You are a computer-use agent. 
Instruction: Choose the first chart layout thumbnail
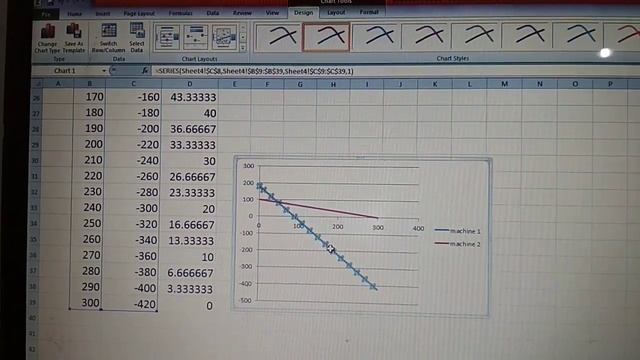(x=167, y=38)
